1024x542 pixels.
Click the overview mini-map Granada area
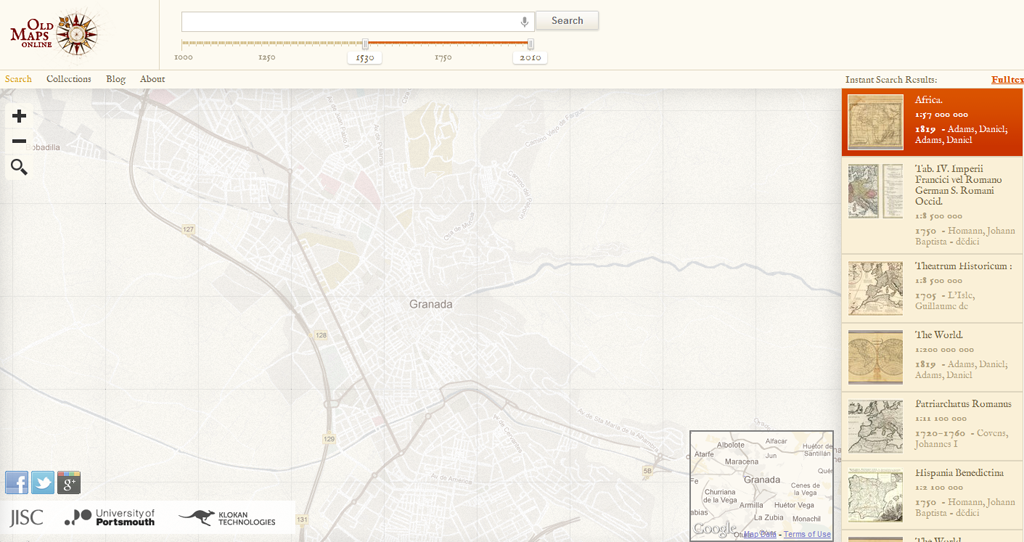pos(761,479)
